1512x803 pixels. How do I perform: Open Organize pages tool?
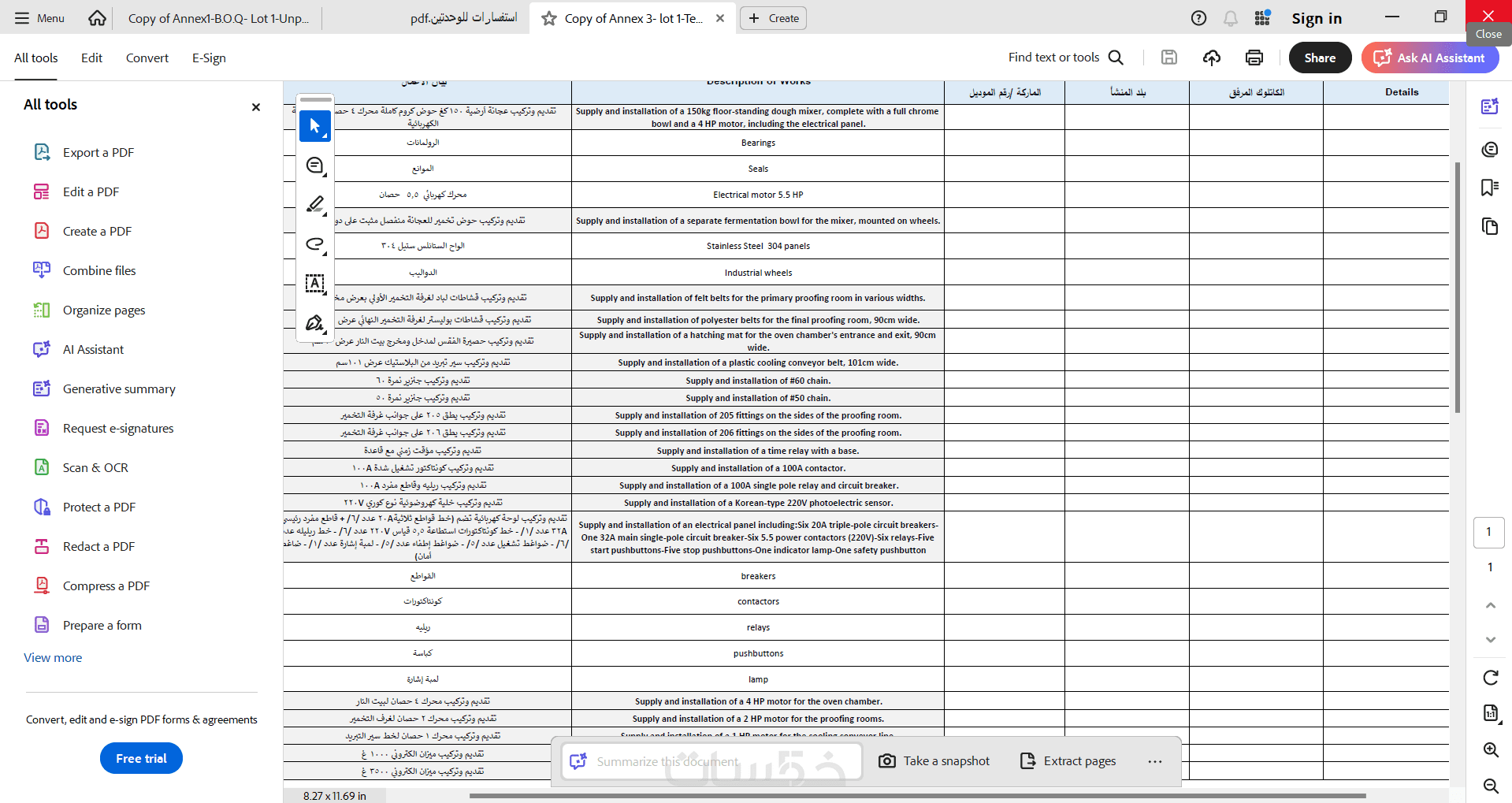89,310
